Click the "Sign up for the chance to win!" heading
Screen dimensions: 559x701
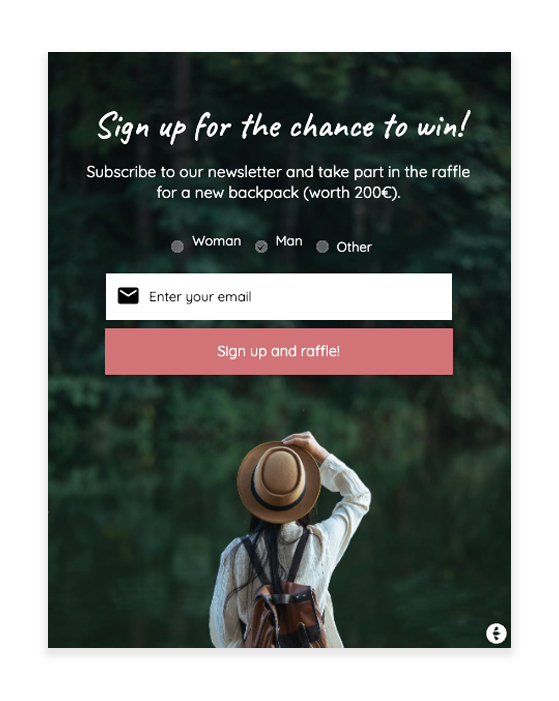pyautogui.click(x=284, y=127)
